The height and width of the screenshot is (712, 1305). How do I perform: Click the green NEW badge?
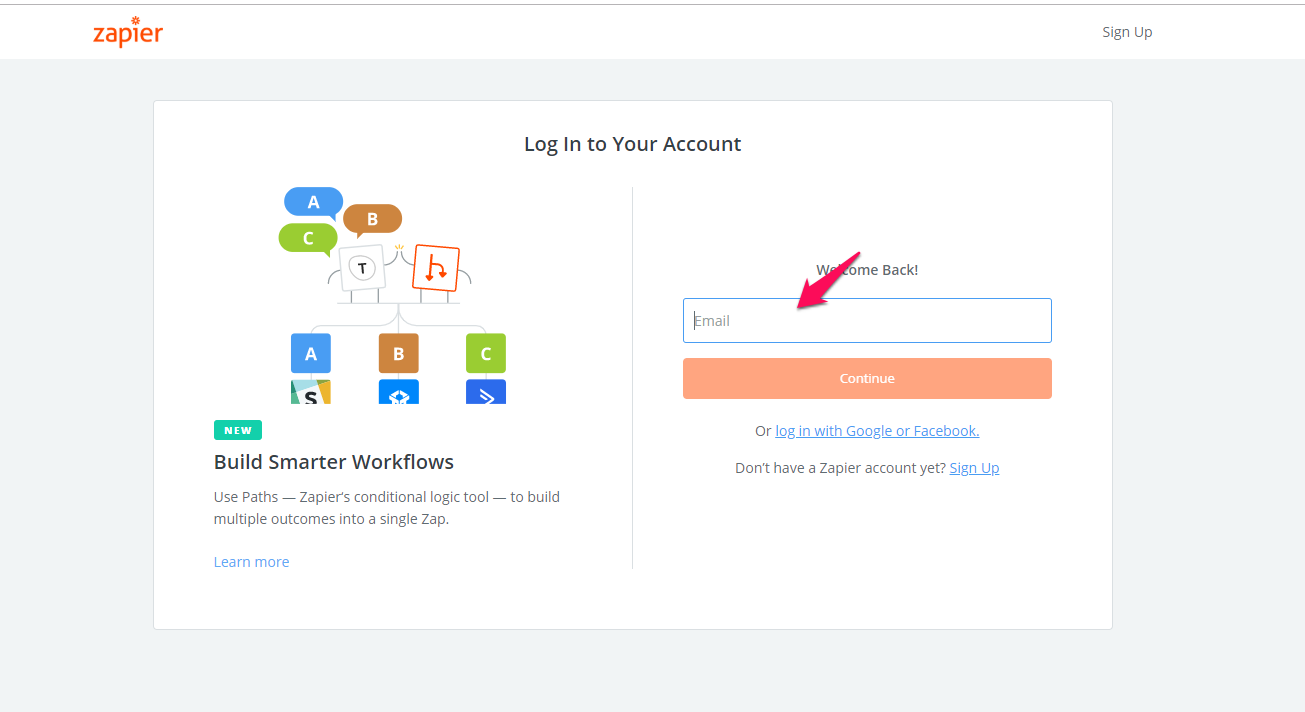coord(238,430)
